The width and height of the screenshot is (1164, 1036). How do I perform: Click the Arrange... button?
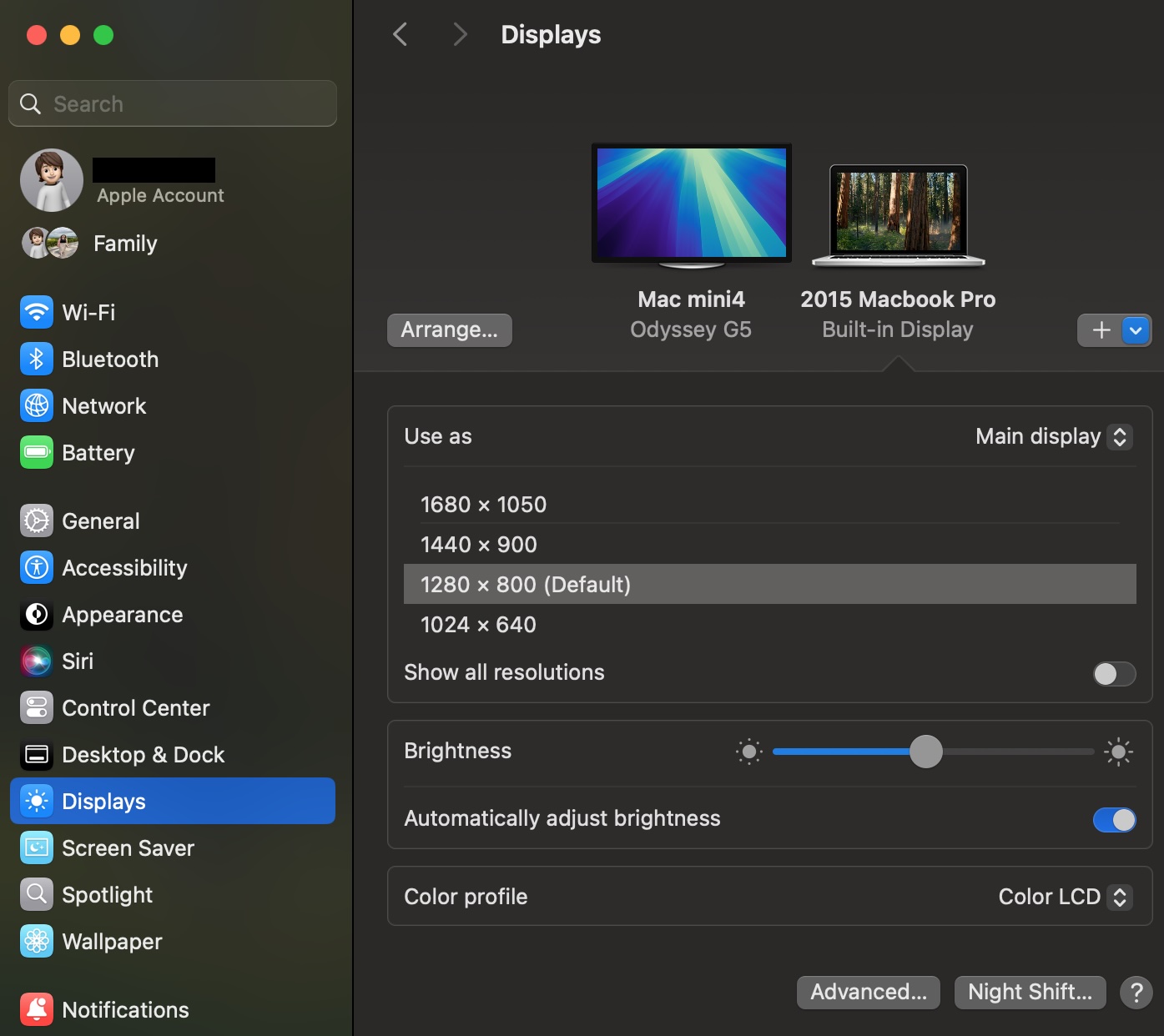pyautogui.click(x=450, y=330)
